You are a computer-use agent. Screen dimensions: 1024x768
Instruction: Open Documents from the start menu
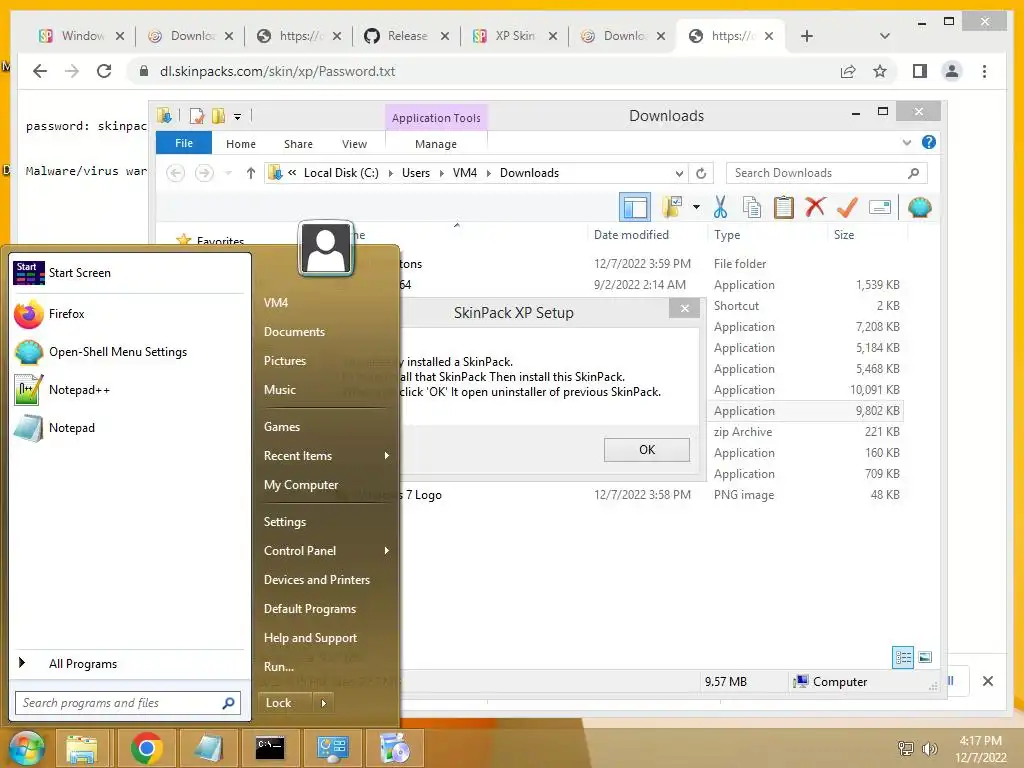(295, 332)
